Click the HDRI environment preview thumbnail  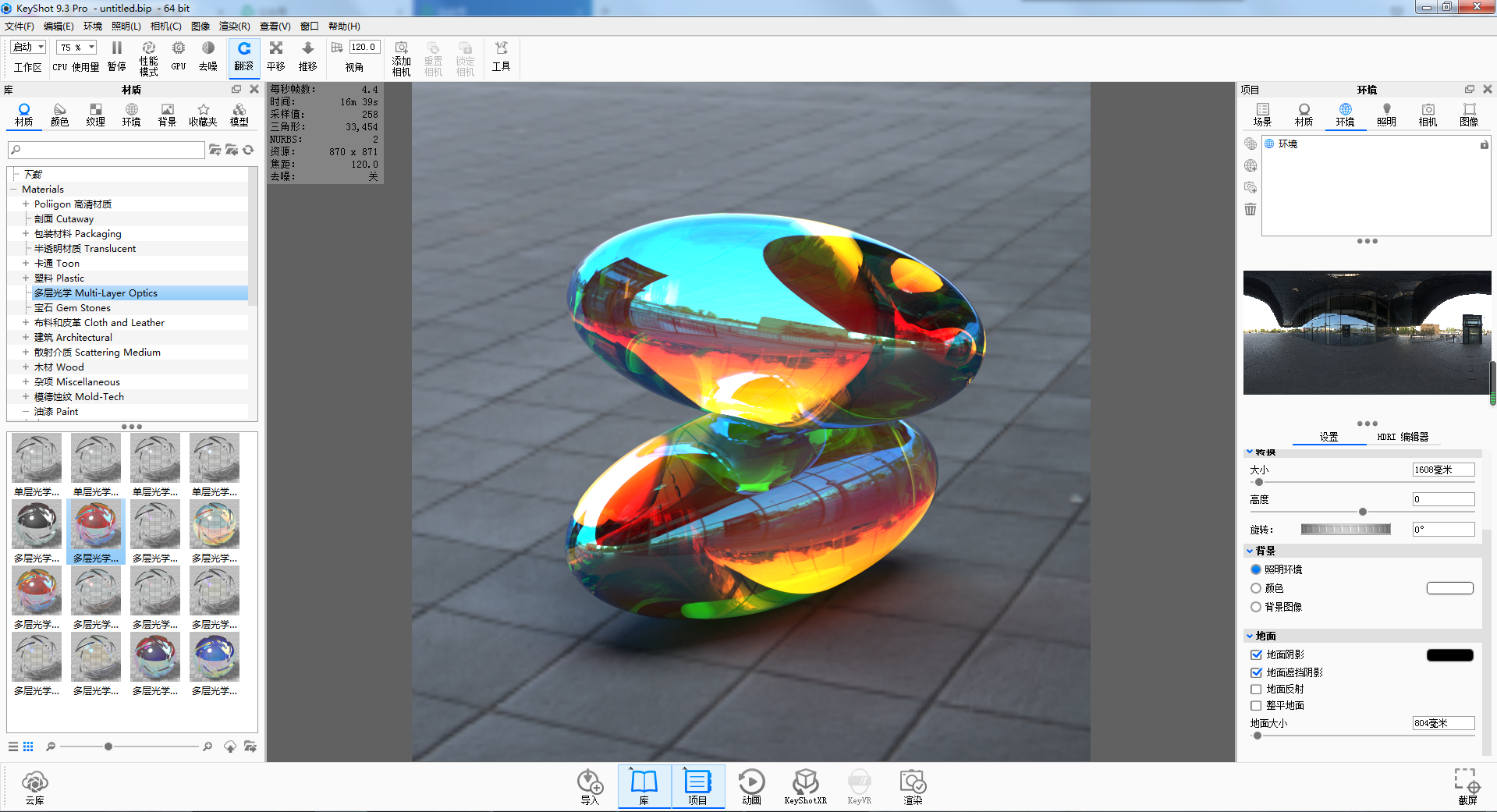pyautogui.click(x=1367, y=332)
